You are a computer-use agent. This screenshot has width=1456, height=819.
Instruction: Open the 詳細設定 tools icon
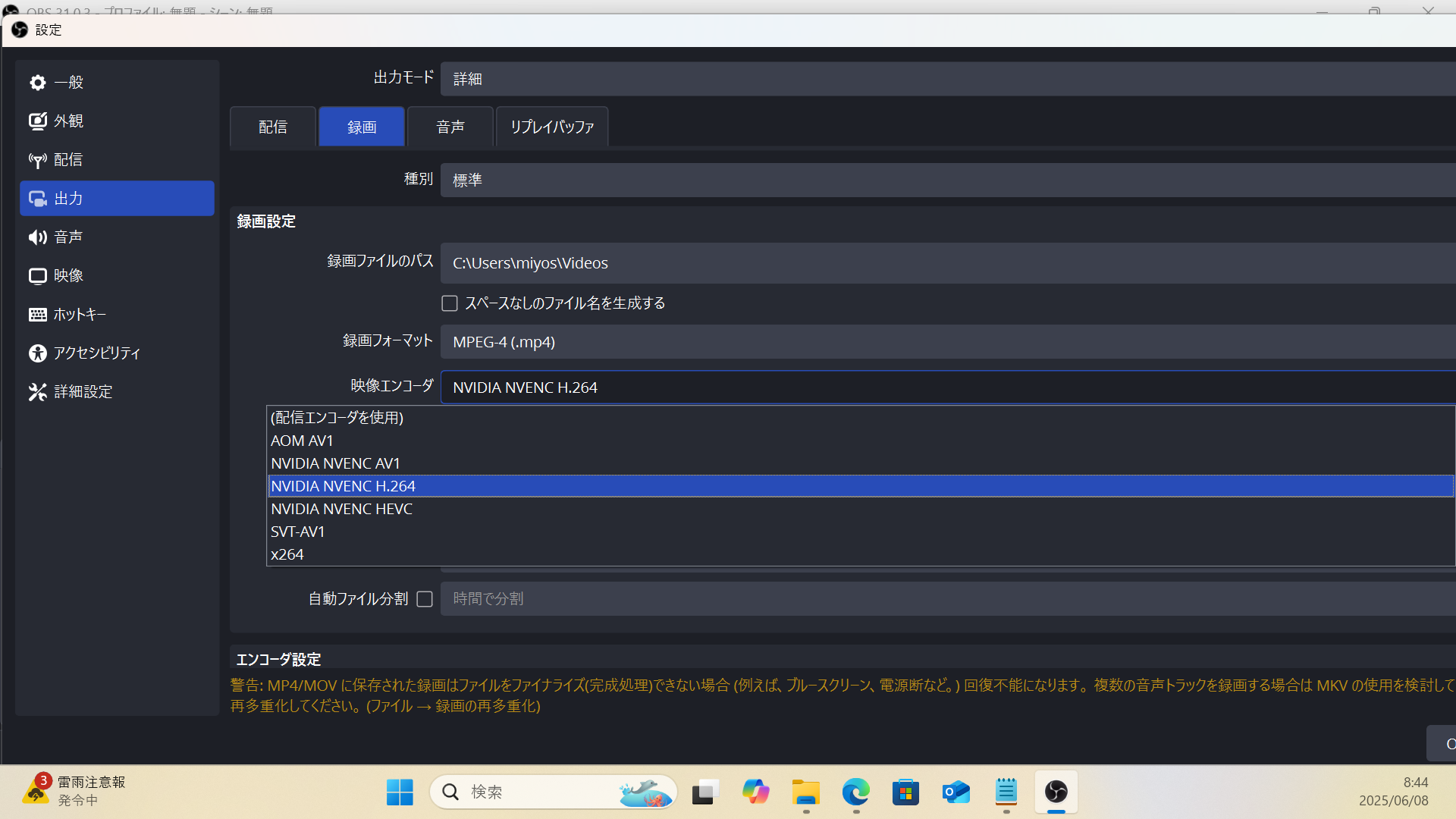click(x=38, y=391)
